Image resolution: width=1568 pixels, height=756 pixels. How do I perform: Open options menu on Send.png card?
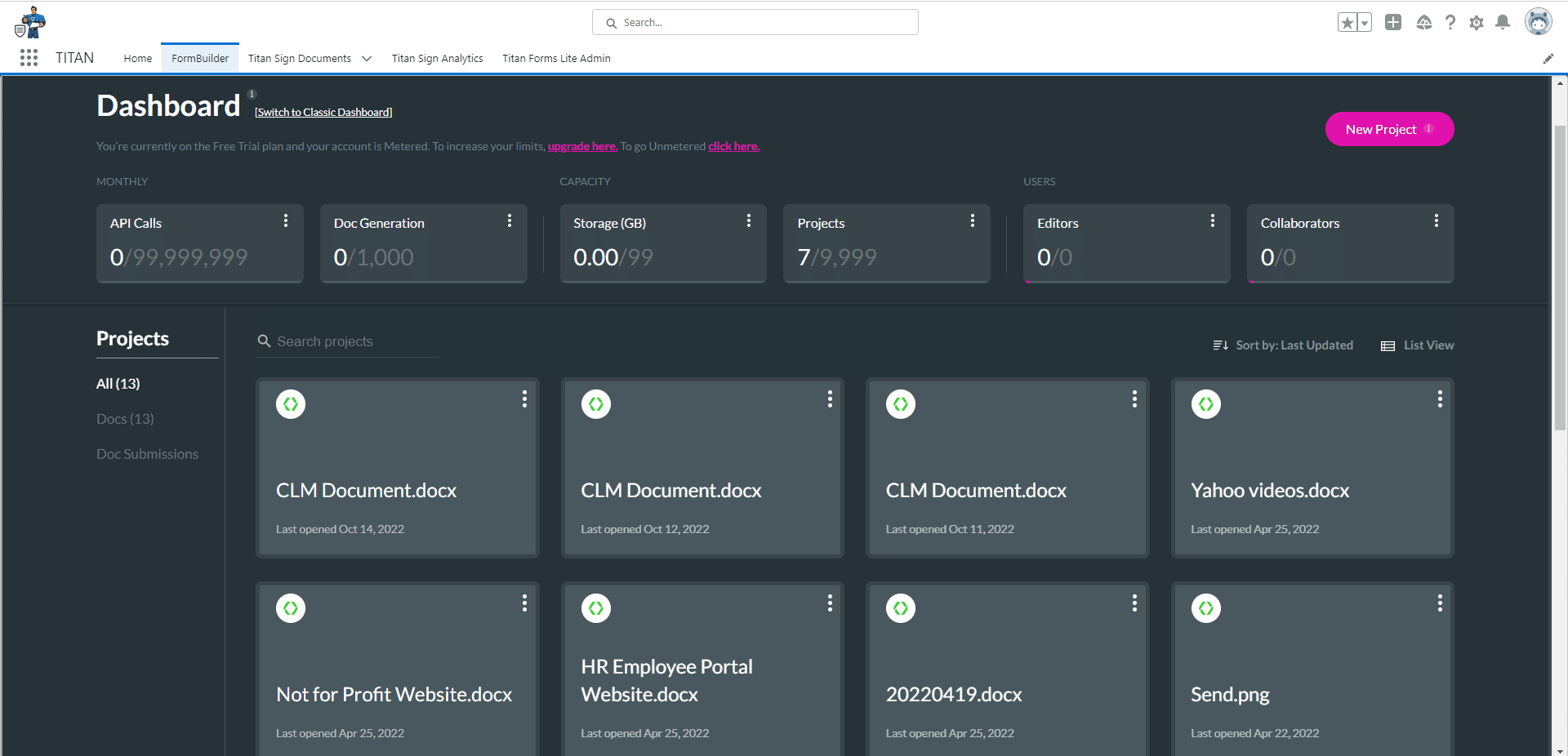coord(1440,603)
